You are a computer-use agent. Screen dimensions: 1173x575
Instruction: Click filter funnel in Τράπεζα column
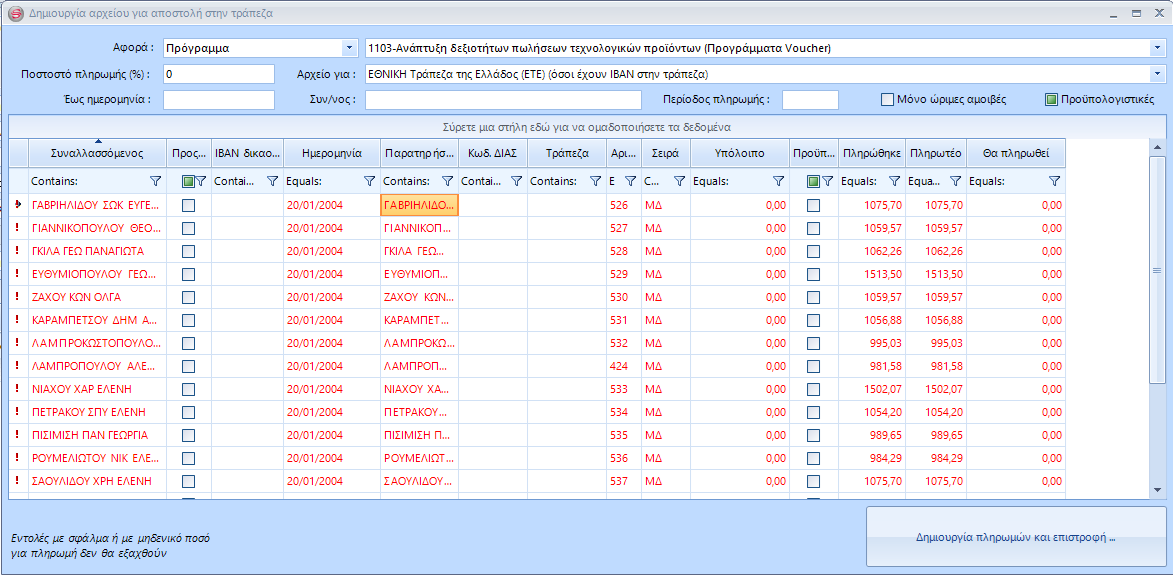coord(596,181)
